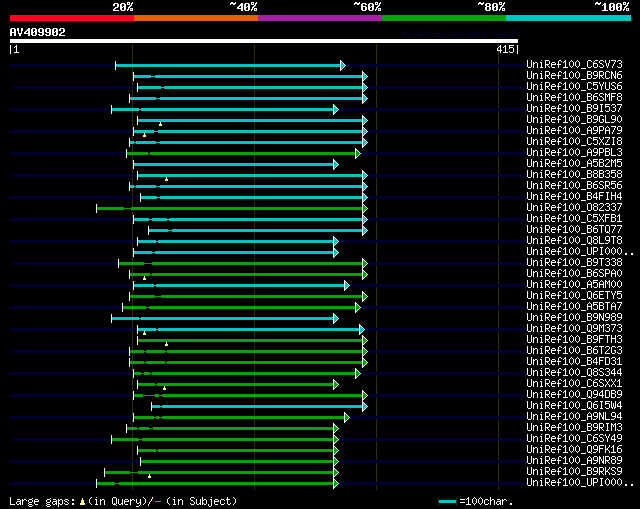Select the UniRef100_Q9FK16 label
Viewport: 640px width, 509px height.
point(574,450)
